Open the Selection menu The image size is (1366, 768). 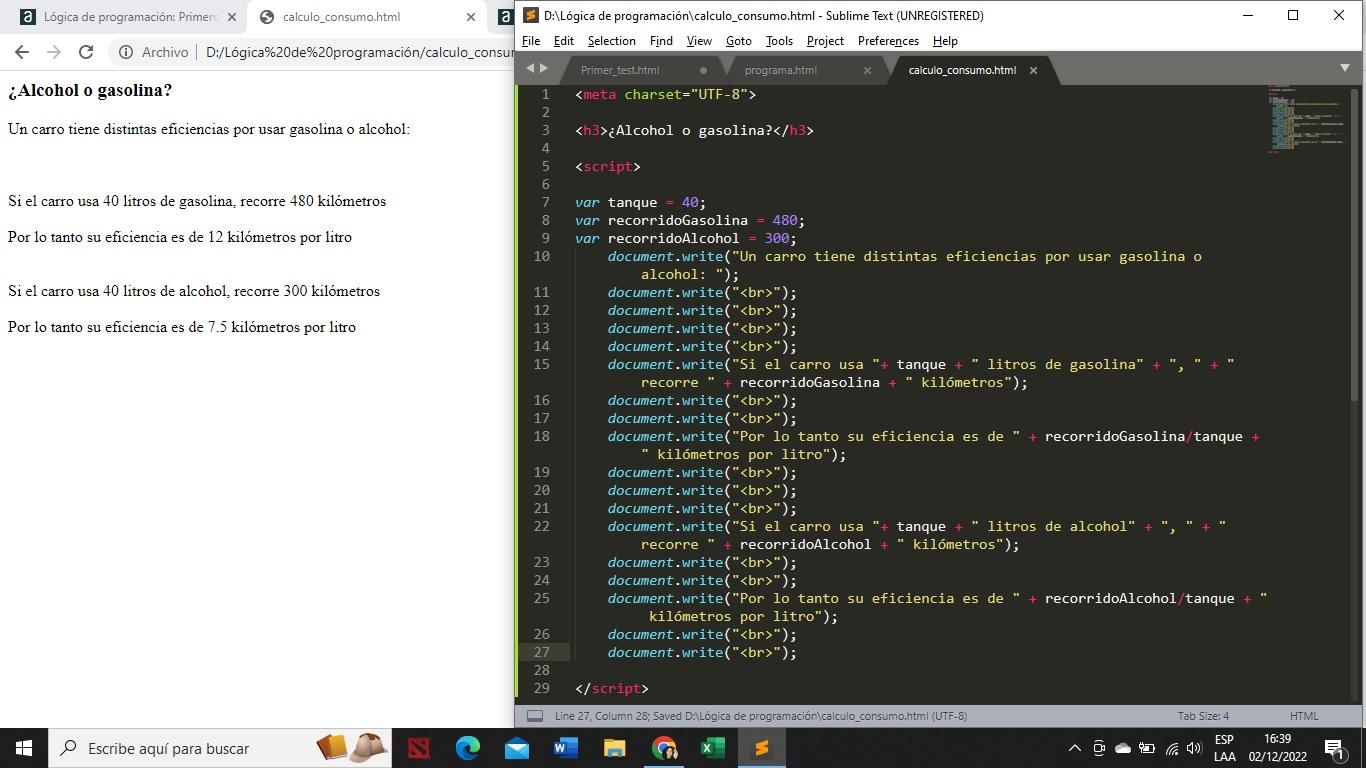[611, 41]
